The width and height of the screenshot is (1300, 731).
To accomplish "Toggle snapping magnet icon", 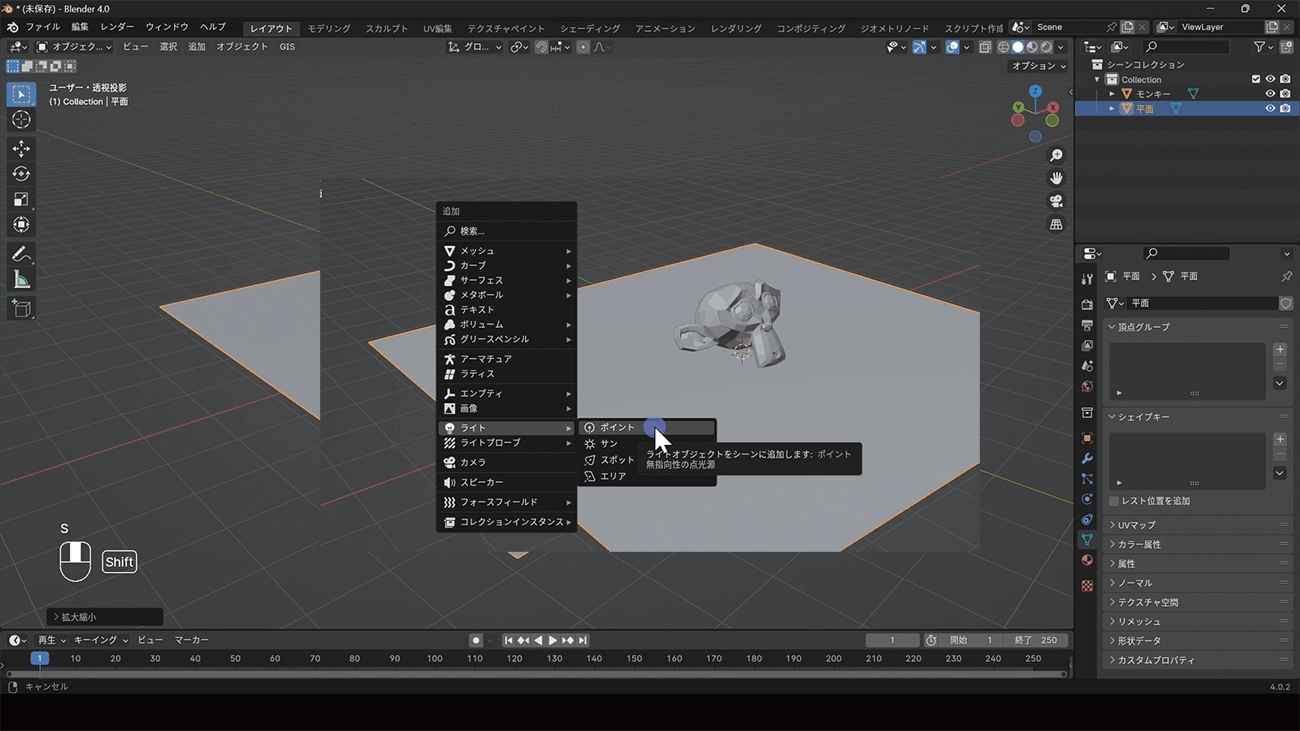I will click(x=542, y=47).
